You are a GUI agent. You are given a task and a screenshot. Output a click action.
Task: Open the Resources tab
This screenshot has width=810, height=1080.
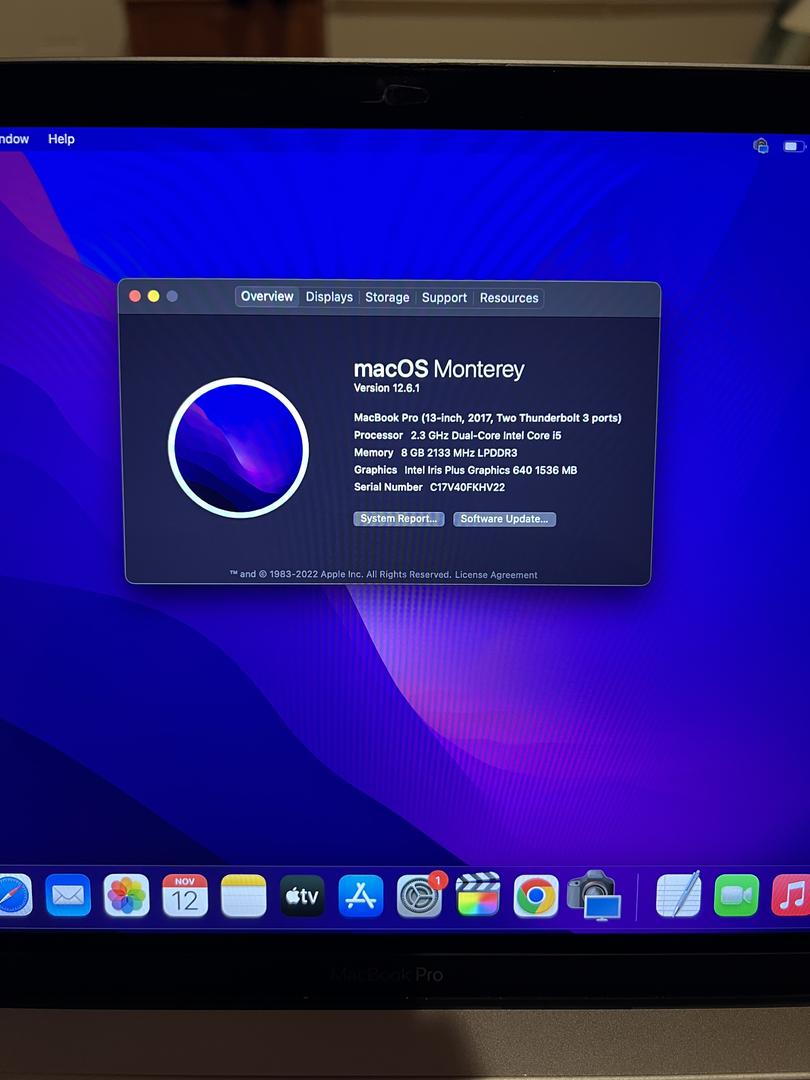(x=509, y=298)
